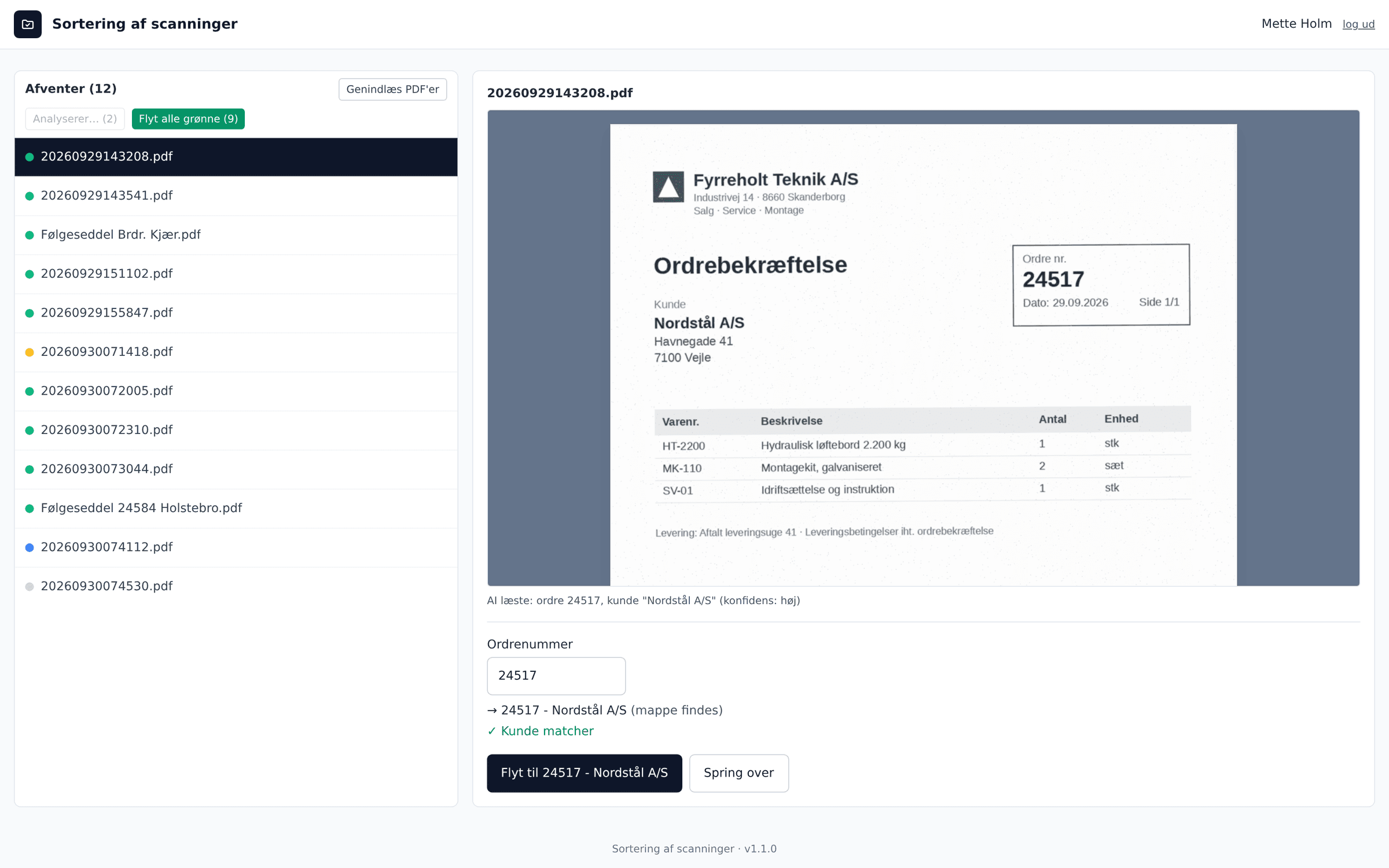This screenshot has width=1389, height=868.
Task: Click the Spring over button
Action: click(738, 773)
